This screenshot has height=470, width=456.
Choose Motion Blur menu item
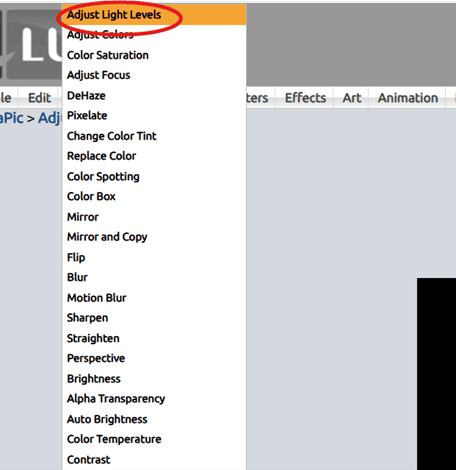(154, 298)
